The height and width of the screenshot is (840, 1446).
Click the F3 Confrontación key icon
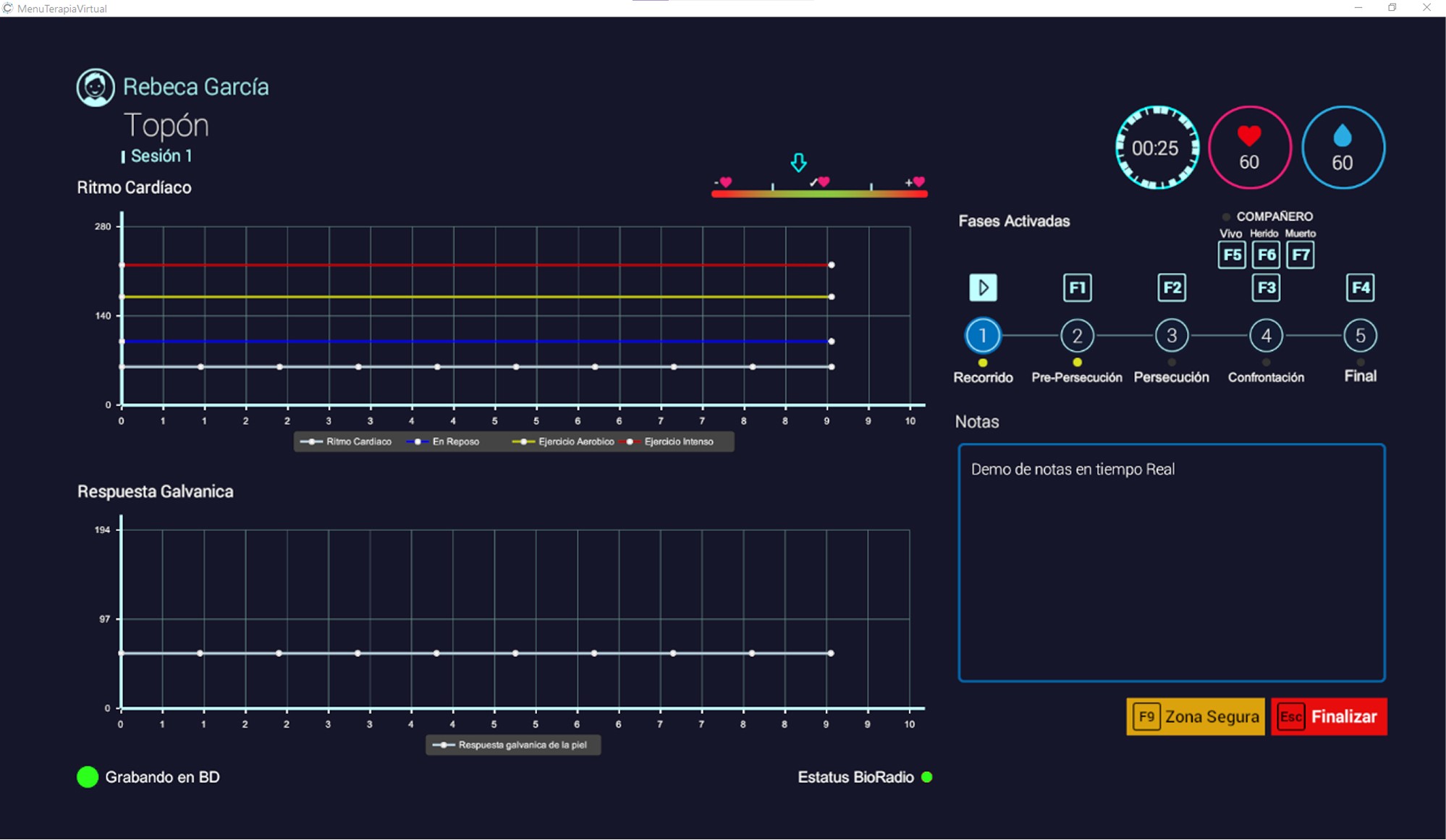(1266, 288)
